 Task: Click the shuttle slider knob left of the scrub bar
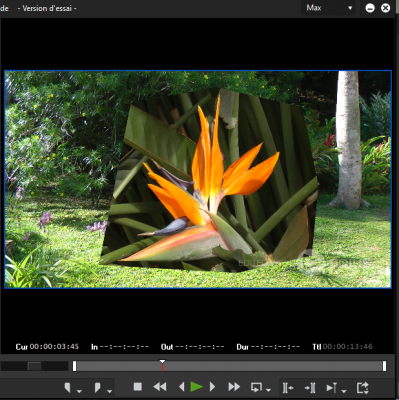(34, 366)
